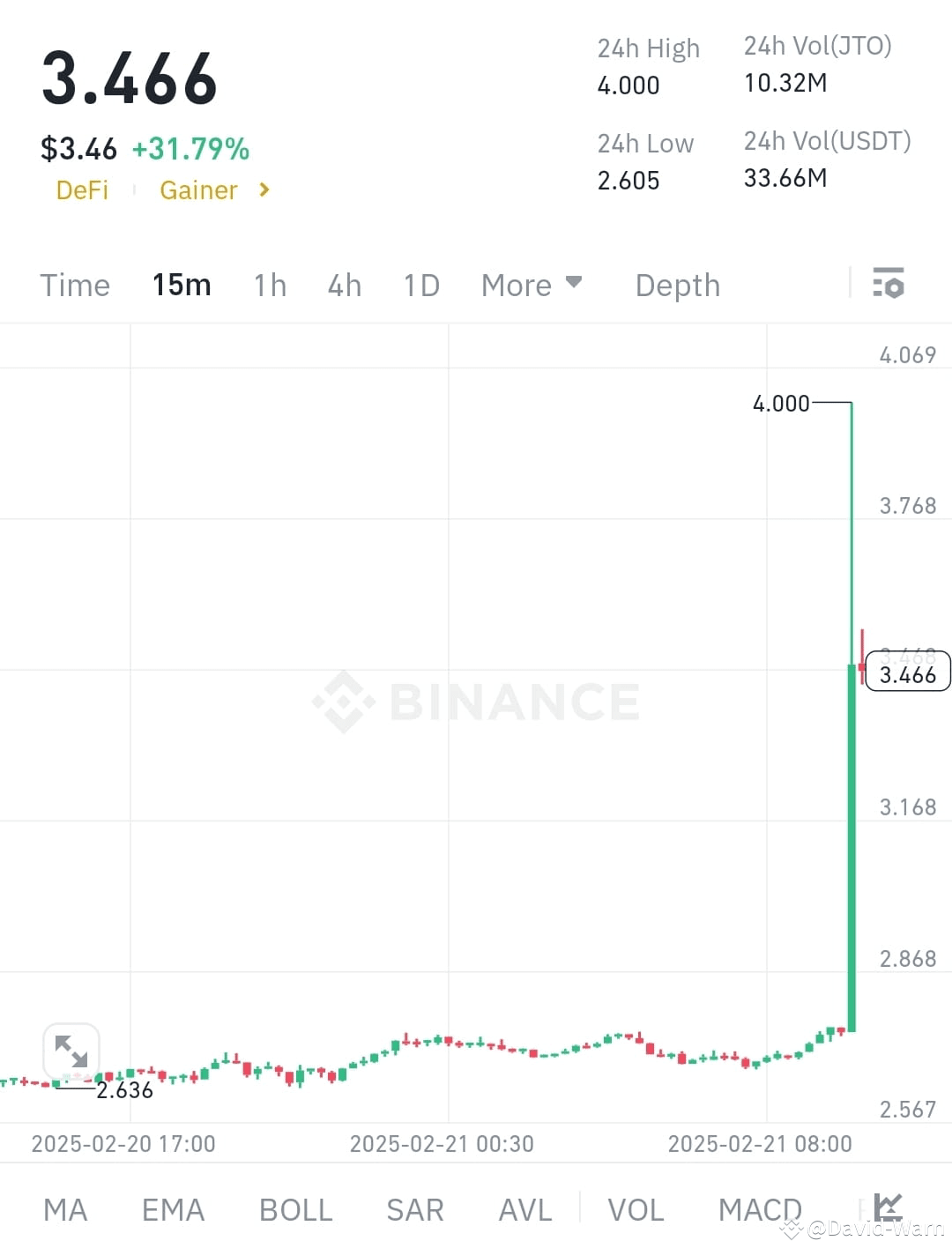Viewport: 952px width, 1248px height.
Task: Toggle the EMA indicator
Action: pos(172,1209)
